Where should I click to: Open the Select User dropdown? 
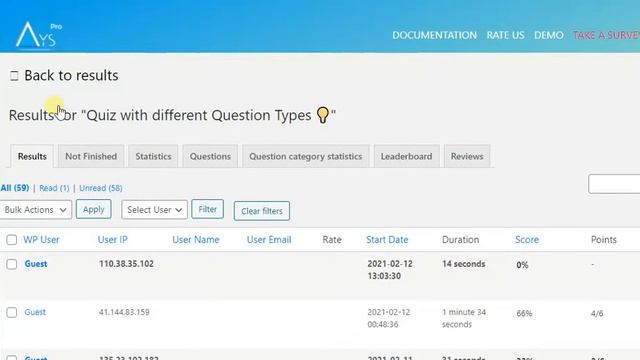click(154, 209)
